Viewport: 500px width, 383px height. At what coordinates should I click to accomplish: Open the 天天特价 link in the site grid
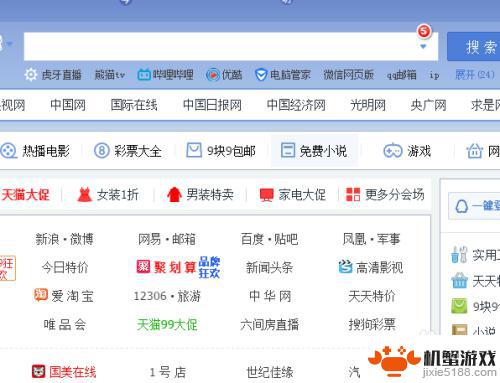(x=372, y=296)
